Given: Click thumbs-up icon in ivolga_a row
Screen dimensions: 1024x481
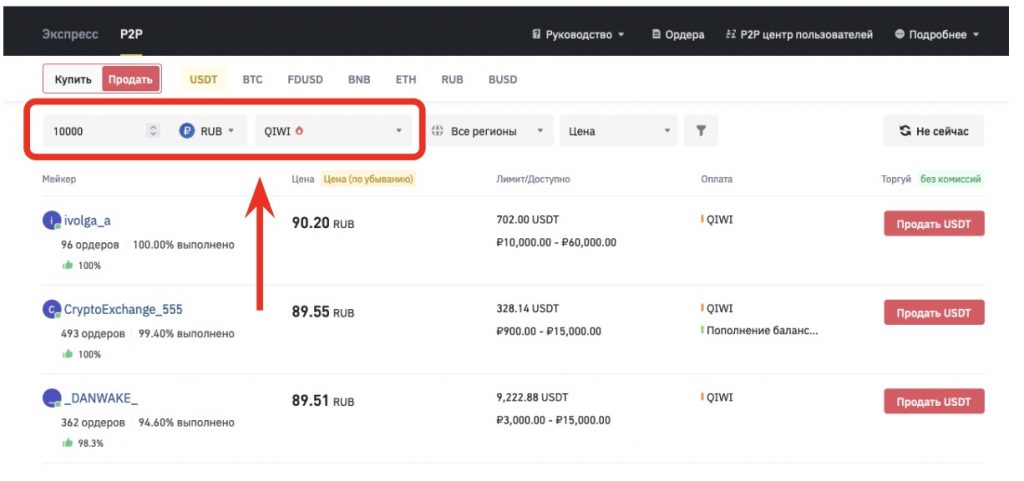Looking at the screenshot, I should 67,265.
